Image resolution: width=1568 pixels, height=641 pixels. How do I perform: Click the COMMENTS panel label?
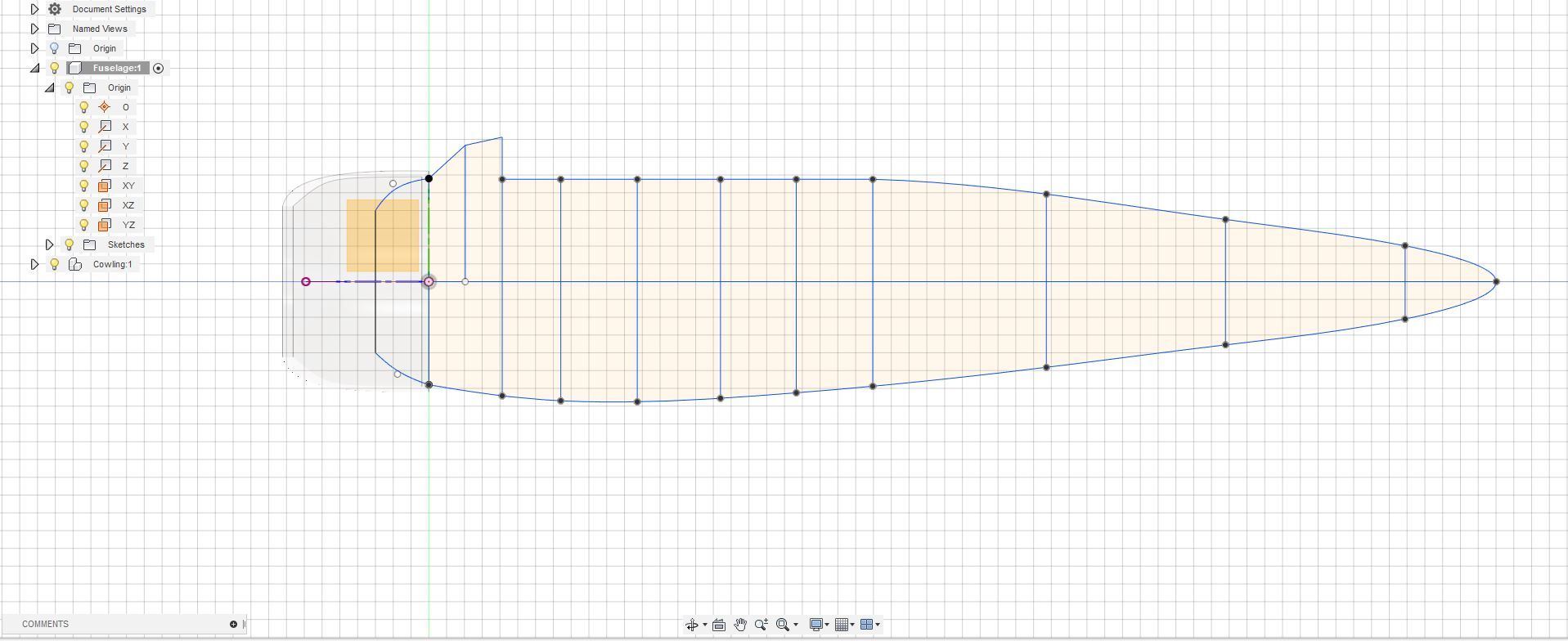46,625
